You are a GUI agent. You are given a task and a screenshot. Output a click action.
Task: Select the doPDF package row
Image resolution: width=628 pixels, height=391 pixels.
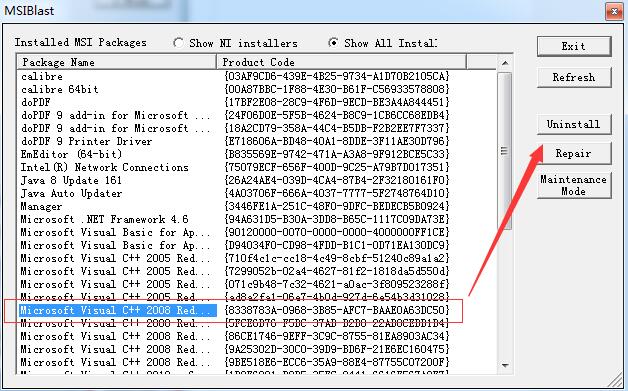pos(256,102)
